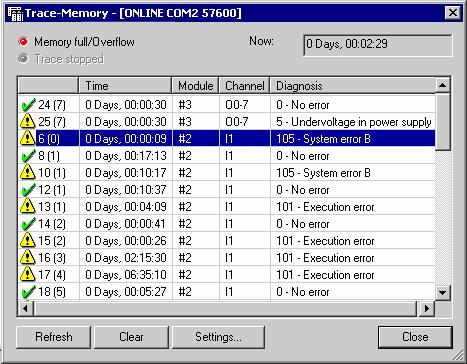Click the red Memory full/Overflow indicator
The image size is (467, 364).
[23, 42]
